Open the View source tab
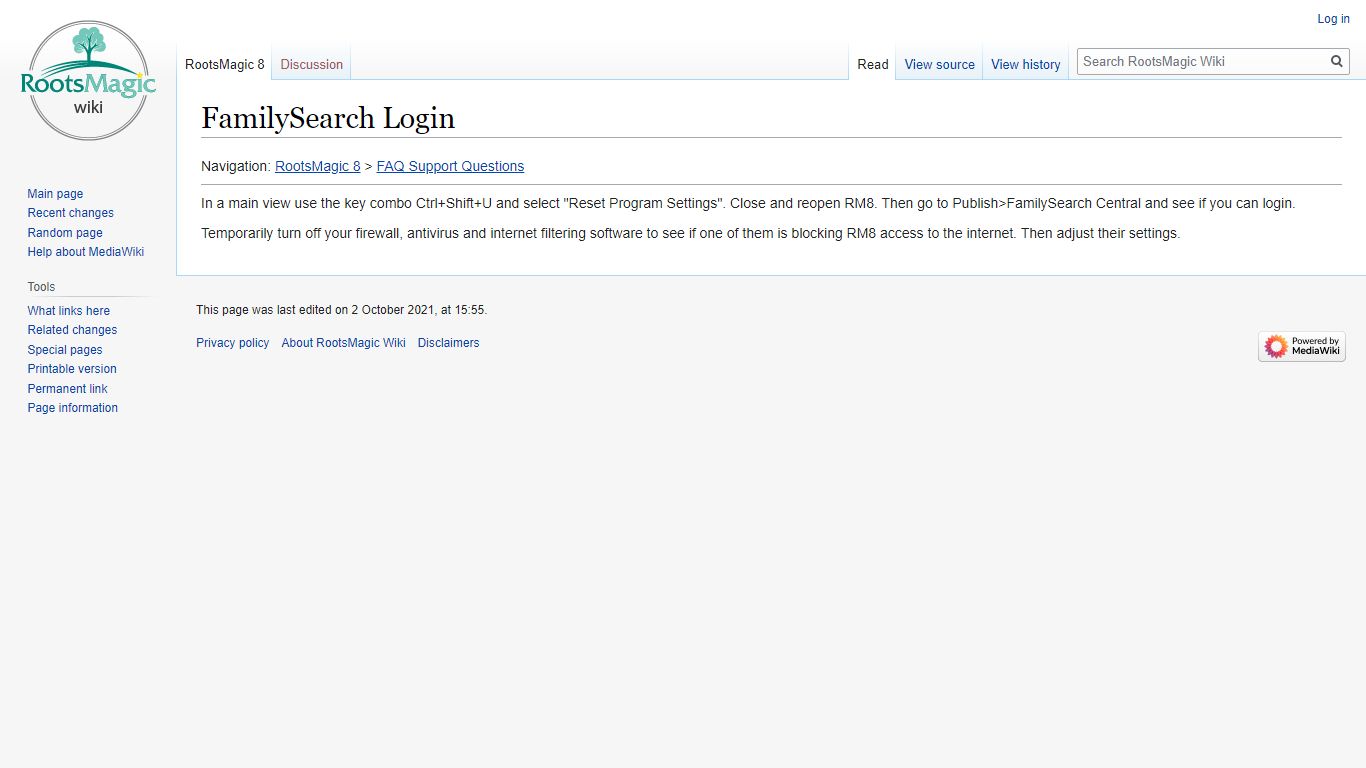The height and width of the screenshot is (768, 1366). tap(940, 64)
